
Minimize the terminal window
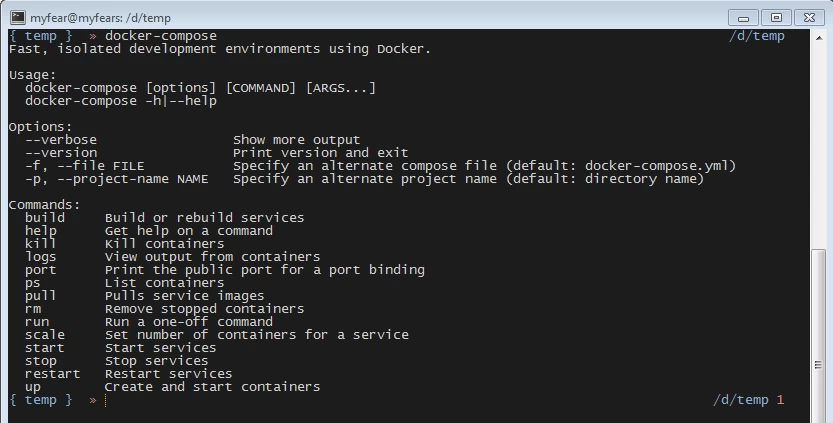point(743,18)
